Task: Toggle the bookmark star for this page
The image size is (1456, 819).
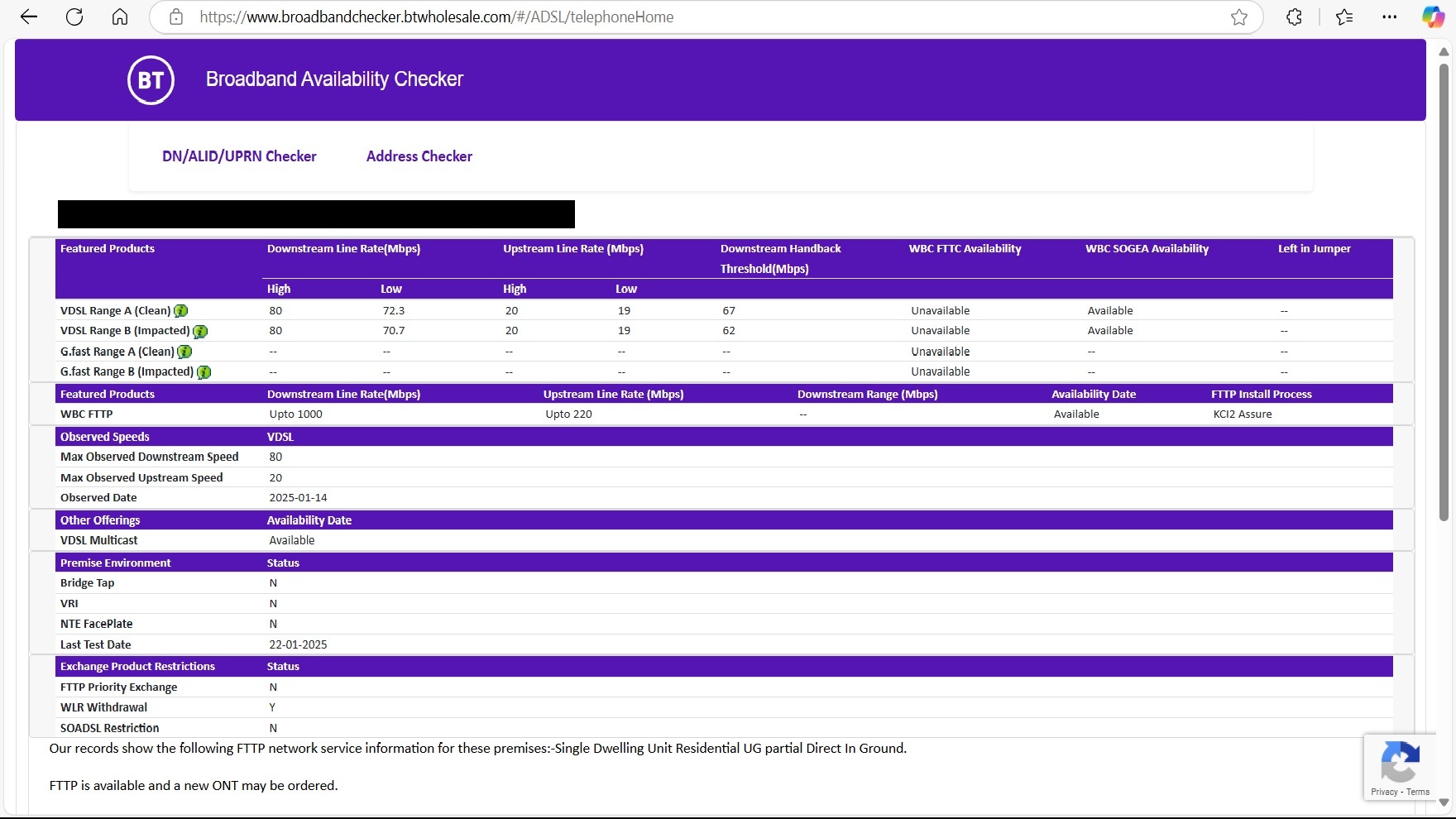Action: coord(1239,17)
